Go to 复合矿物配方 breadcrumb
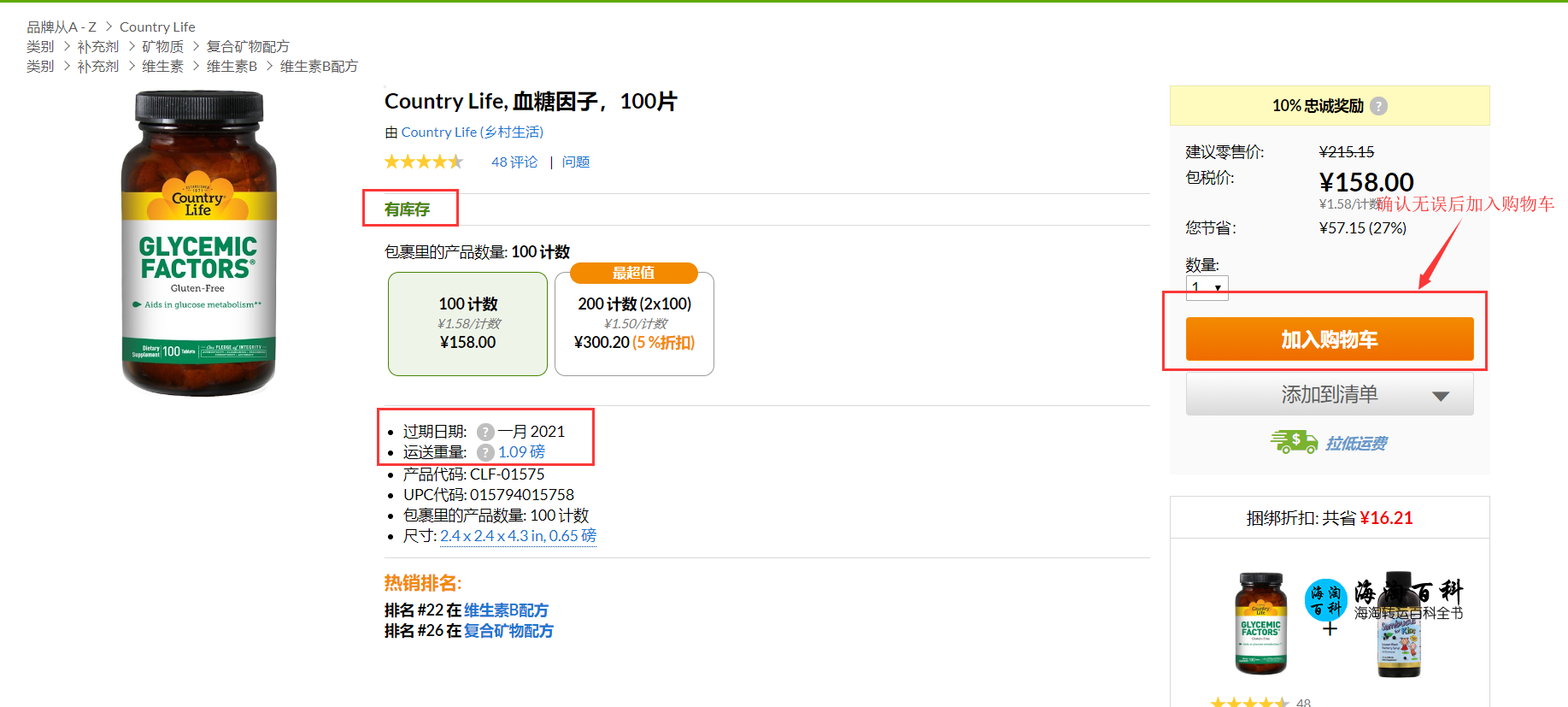Image resolution: width=1568 pixels, height=707 pixels. pos(248,47)
